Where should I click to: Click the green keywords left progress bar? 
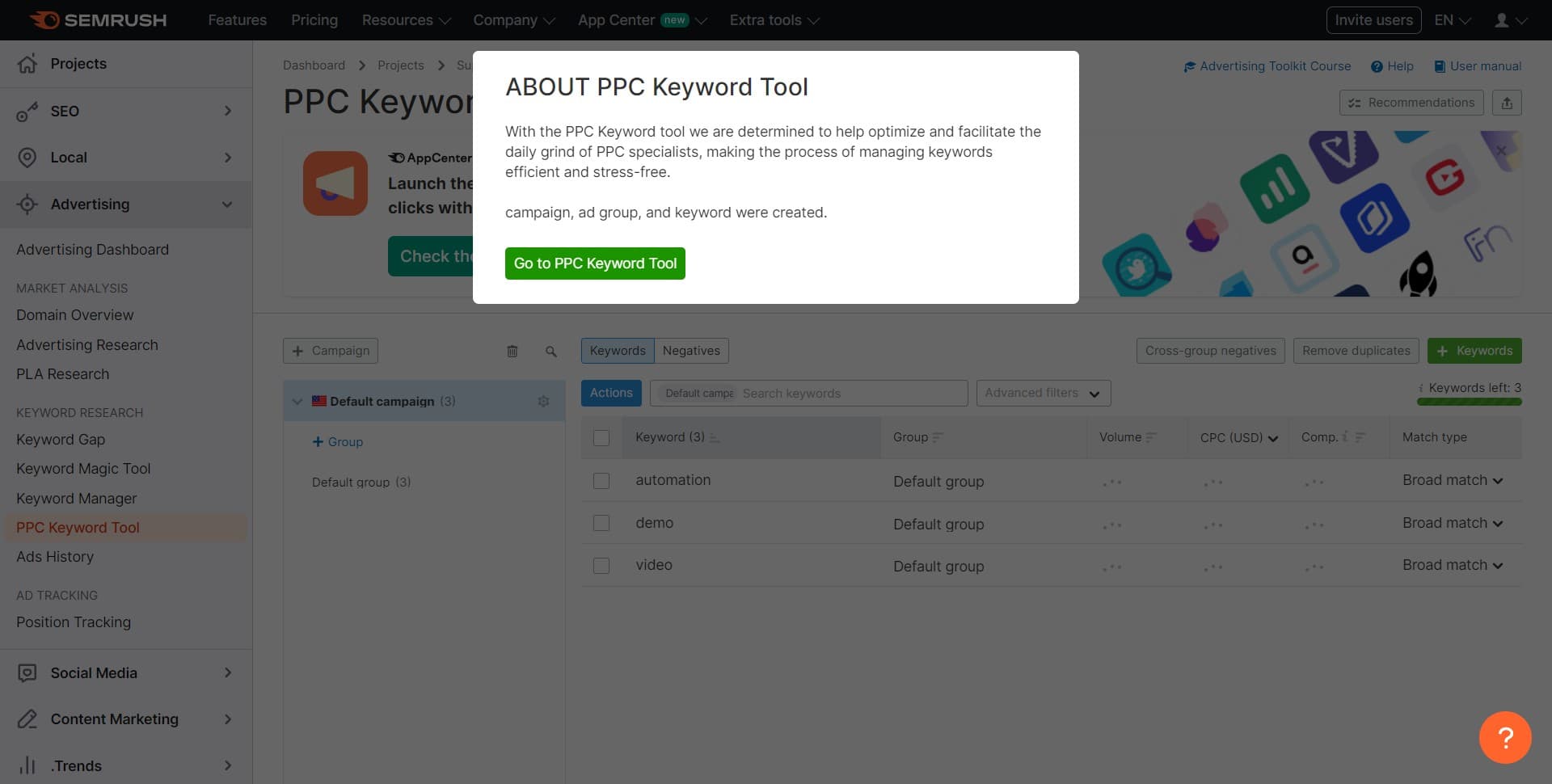(x=1468, y=402)
